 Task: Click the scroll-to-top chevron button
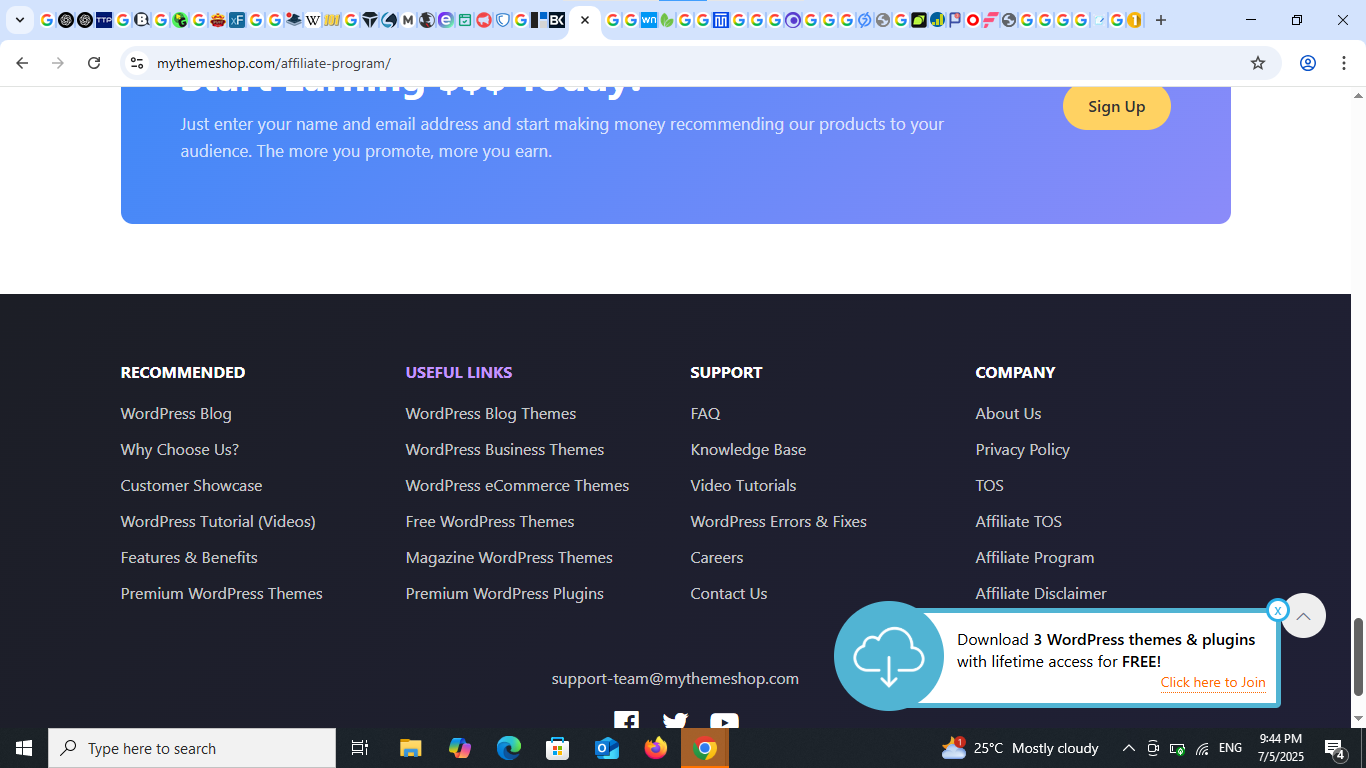1303,616
